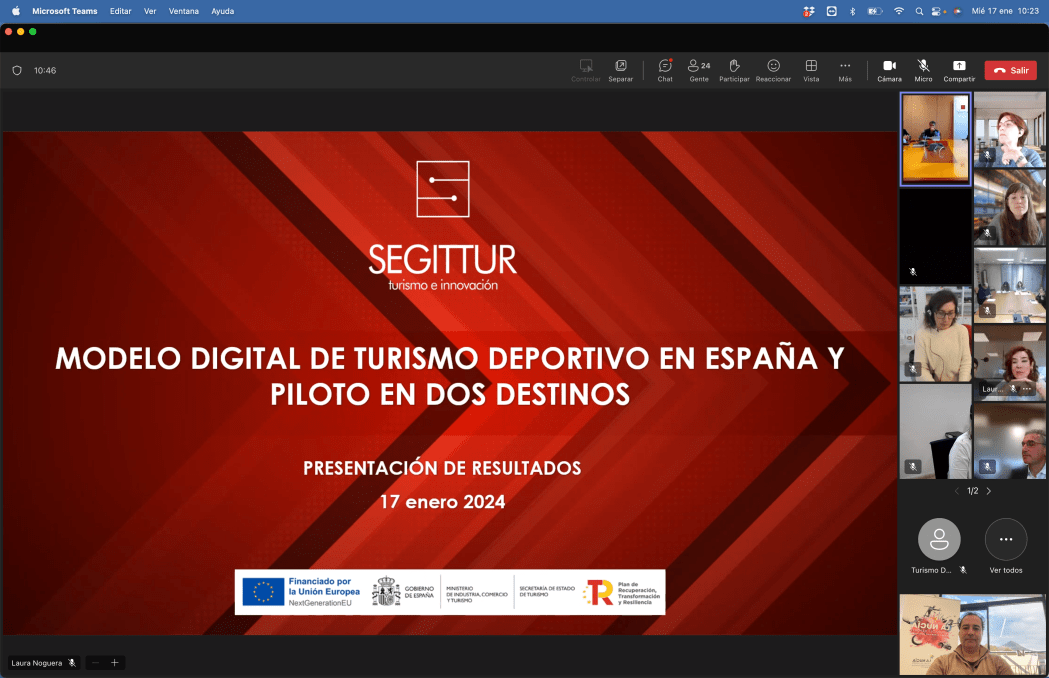The width and height of the screenshot is (1049, 678).
Task: Show the Gente participants list
Action: [699, 66]
